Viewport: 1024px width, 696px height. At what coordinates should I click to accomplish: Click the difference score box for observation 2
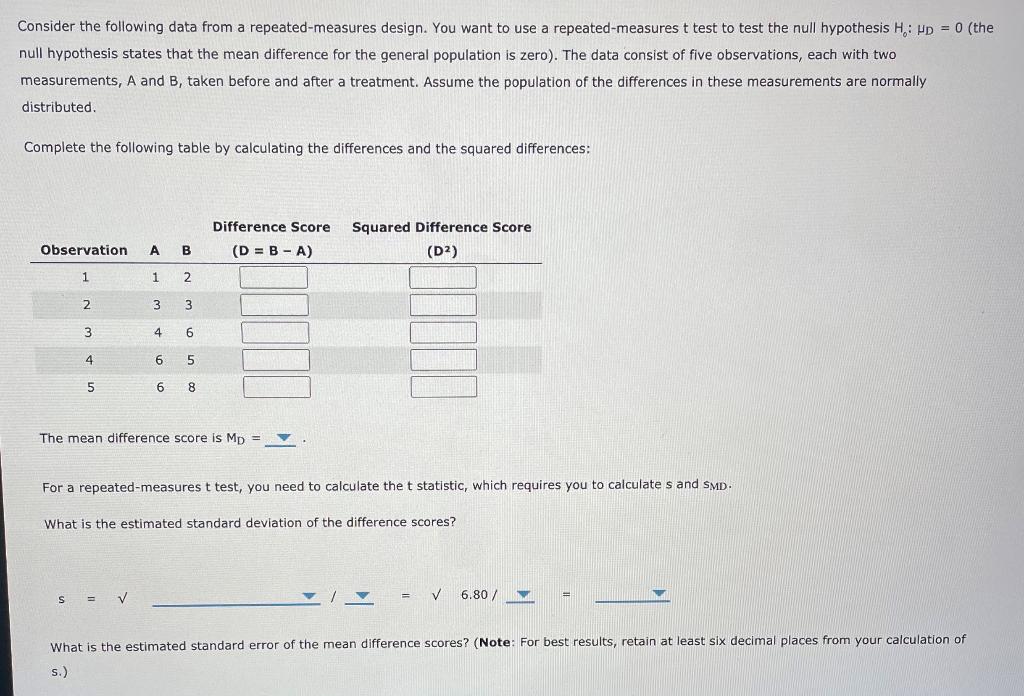pos(276,304)
